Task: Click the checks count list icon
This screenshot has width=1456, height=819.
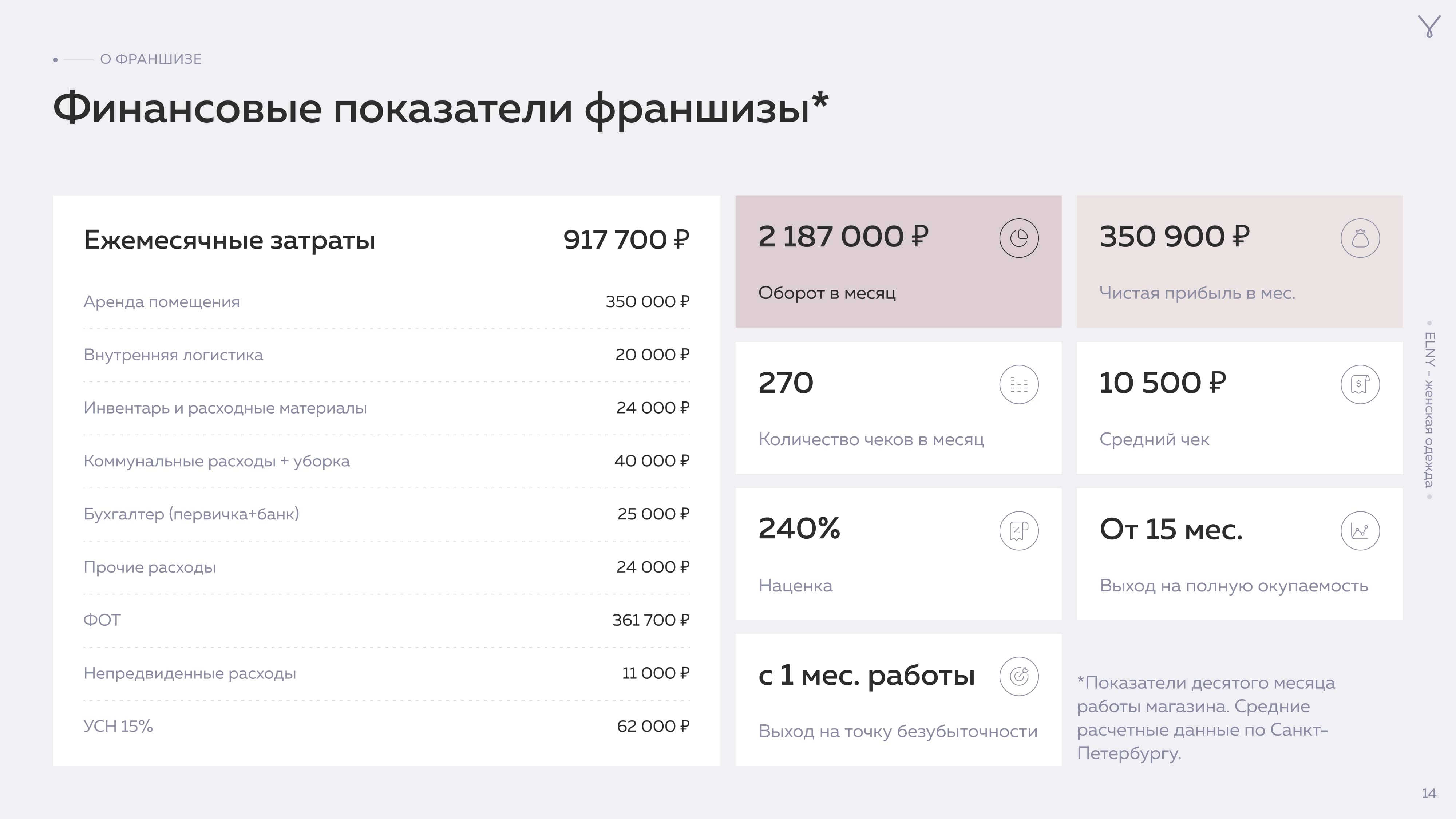Action: coord(1018,384)
